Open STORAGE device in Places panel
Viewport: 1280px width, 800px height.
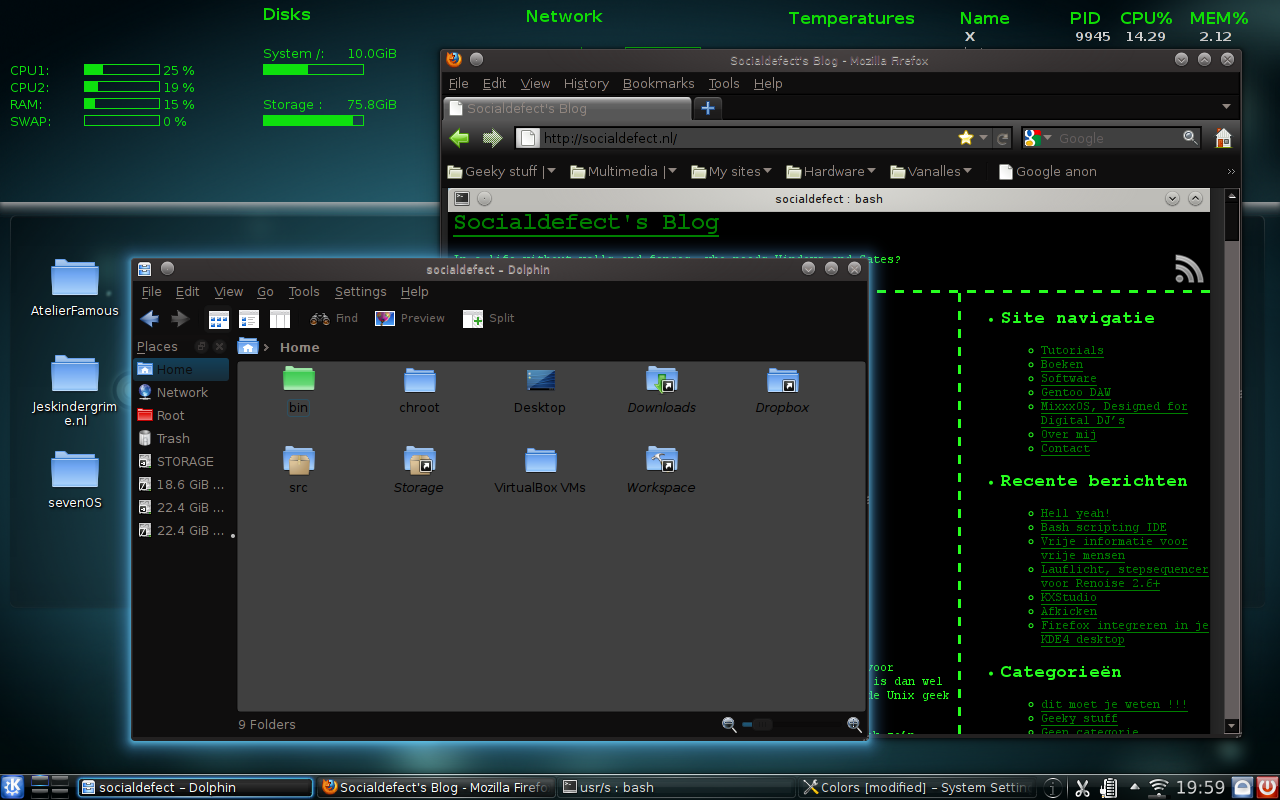(182, 462)
